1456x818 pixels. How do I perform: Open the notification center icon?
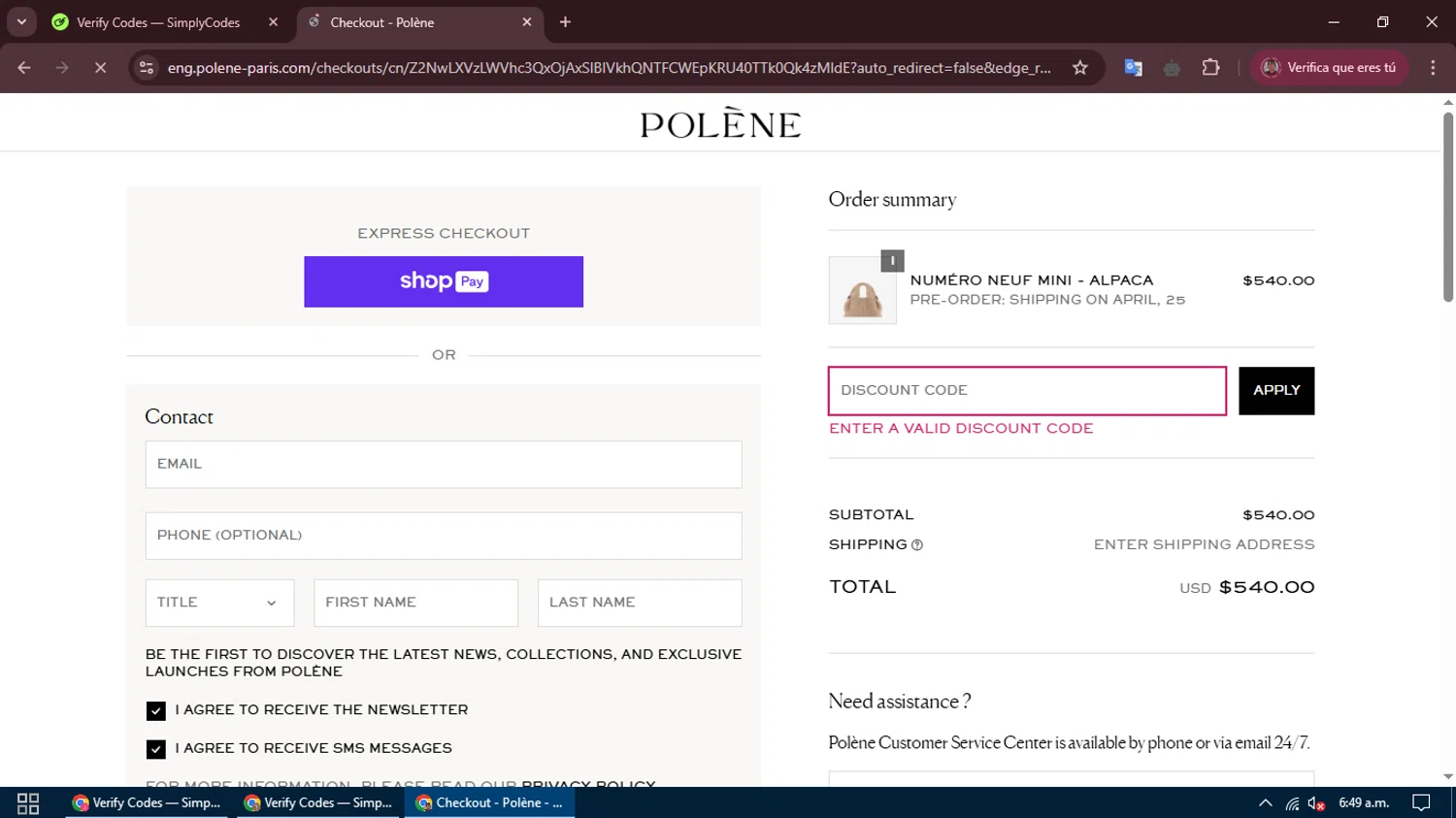(1421, 803)
